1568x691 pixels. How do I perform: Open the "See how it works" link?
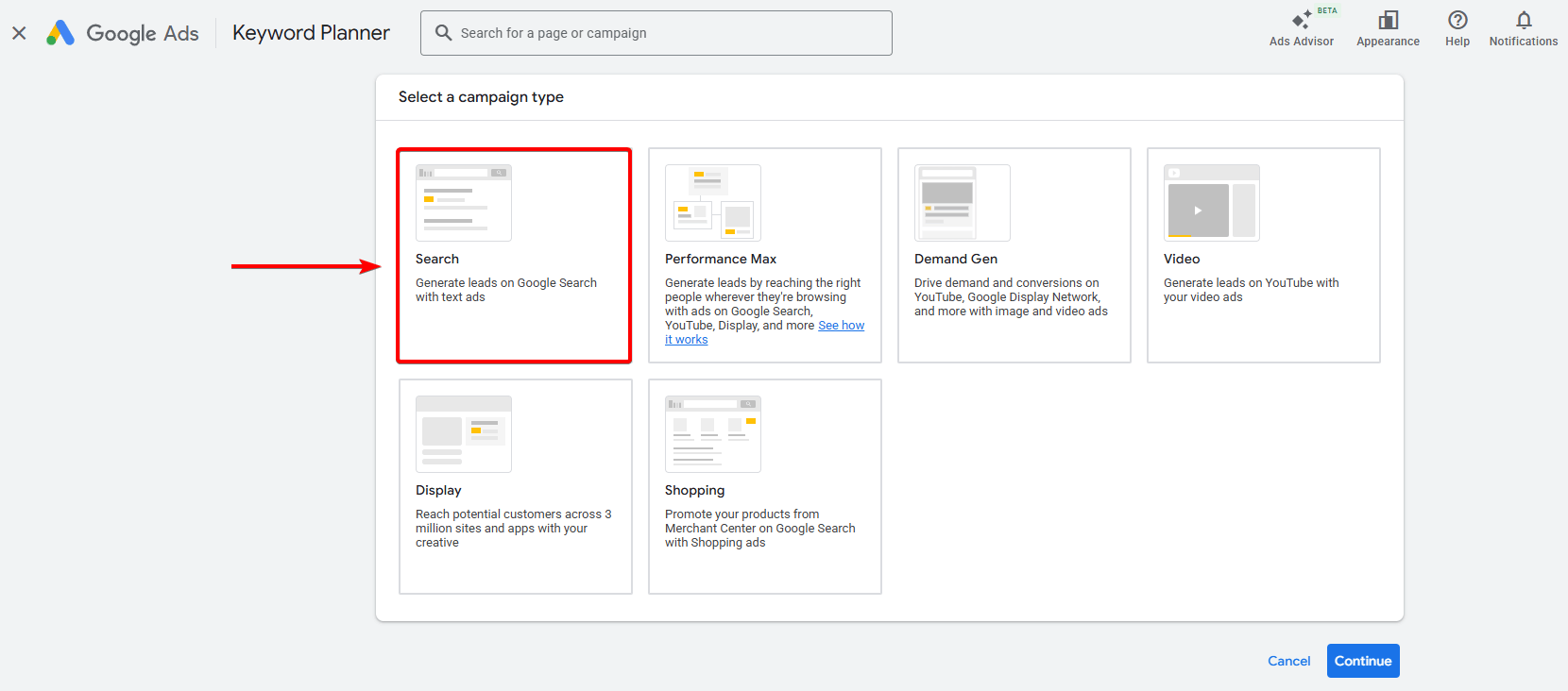[x=841, y=326]
